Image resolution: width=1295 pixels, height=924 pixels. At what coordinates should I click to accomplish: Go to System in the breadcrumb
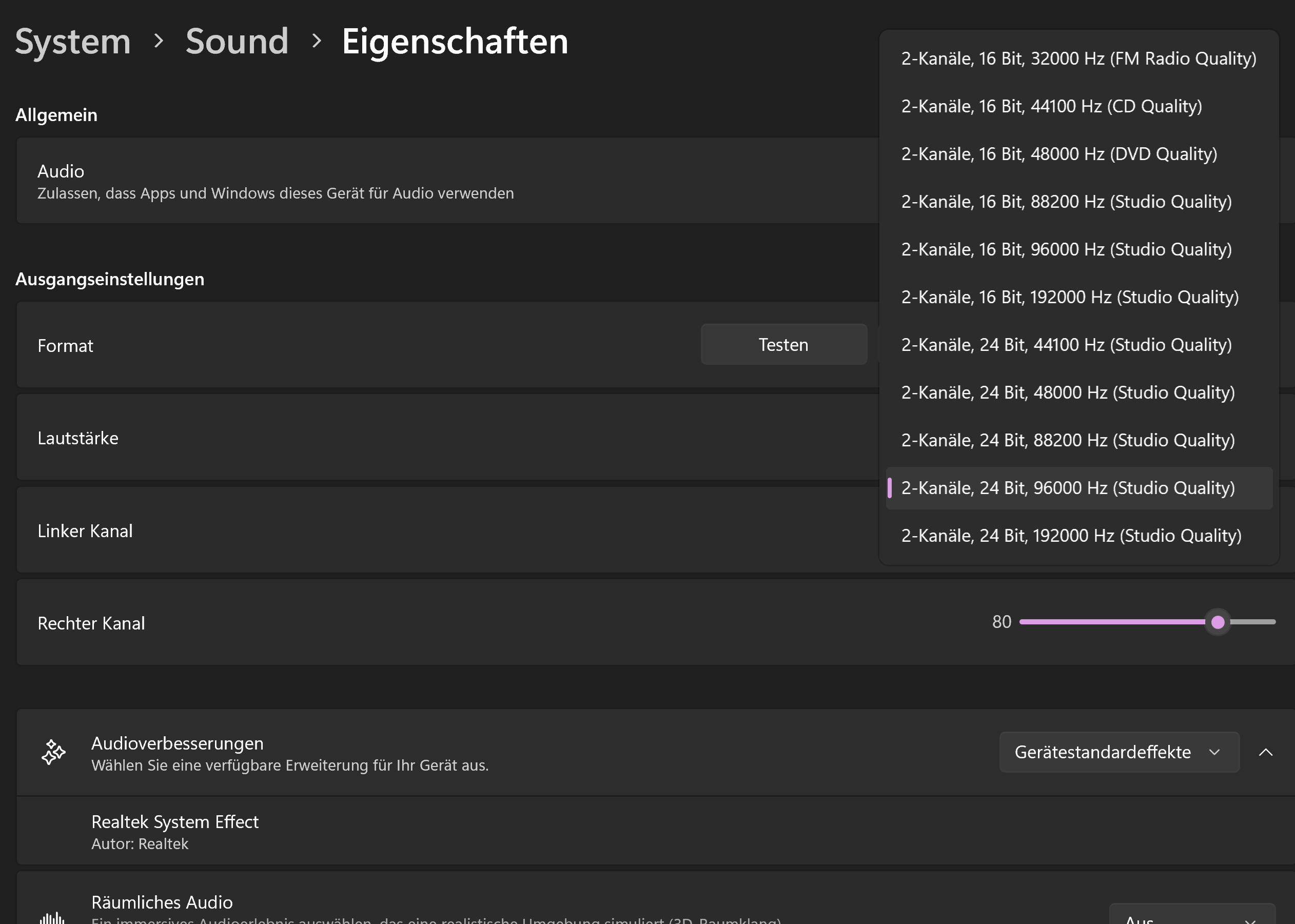[73, 41]
